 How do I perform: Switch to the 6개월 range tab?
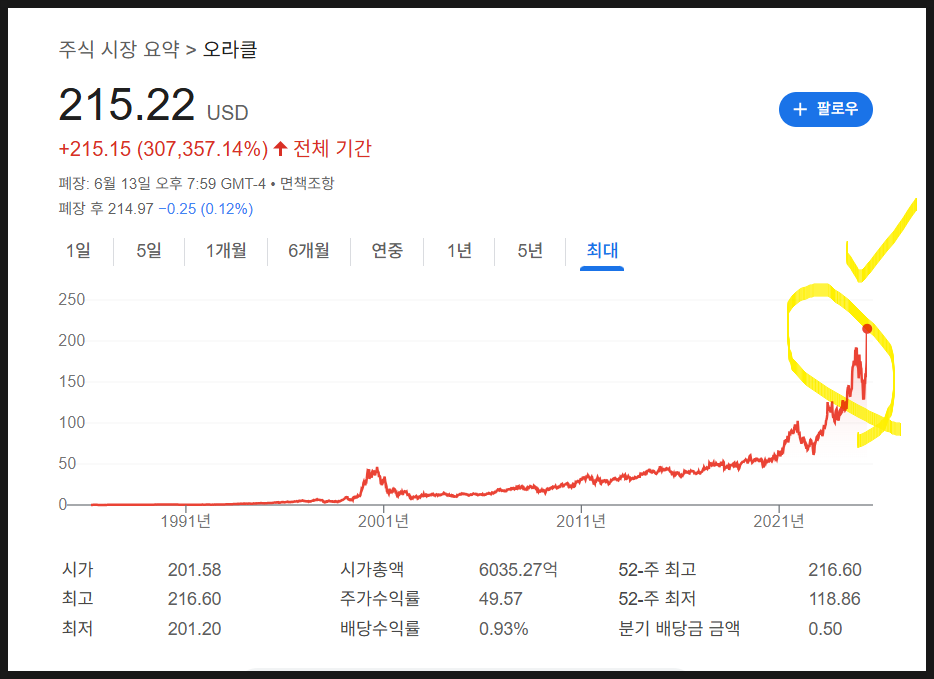pos(309,251)
